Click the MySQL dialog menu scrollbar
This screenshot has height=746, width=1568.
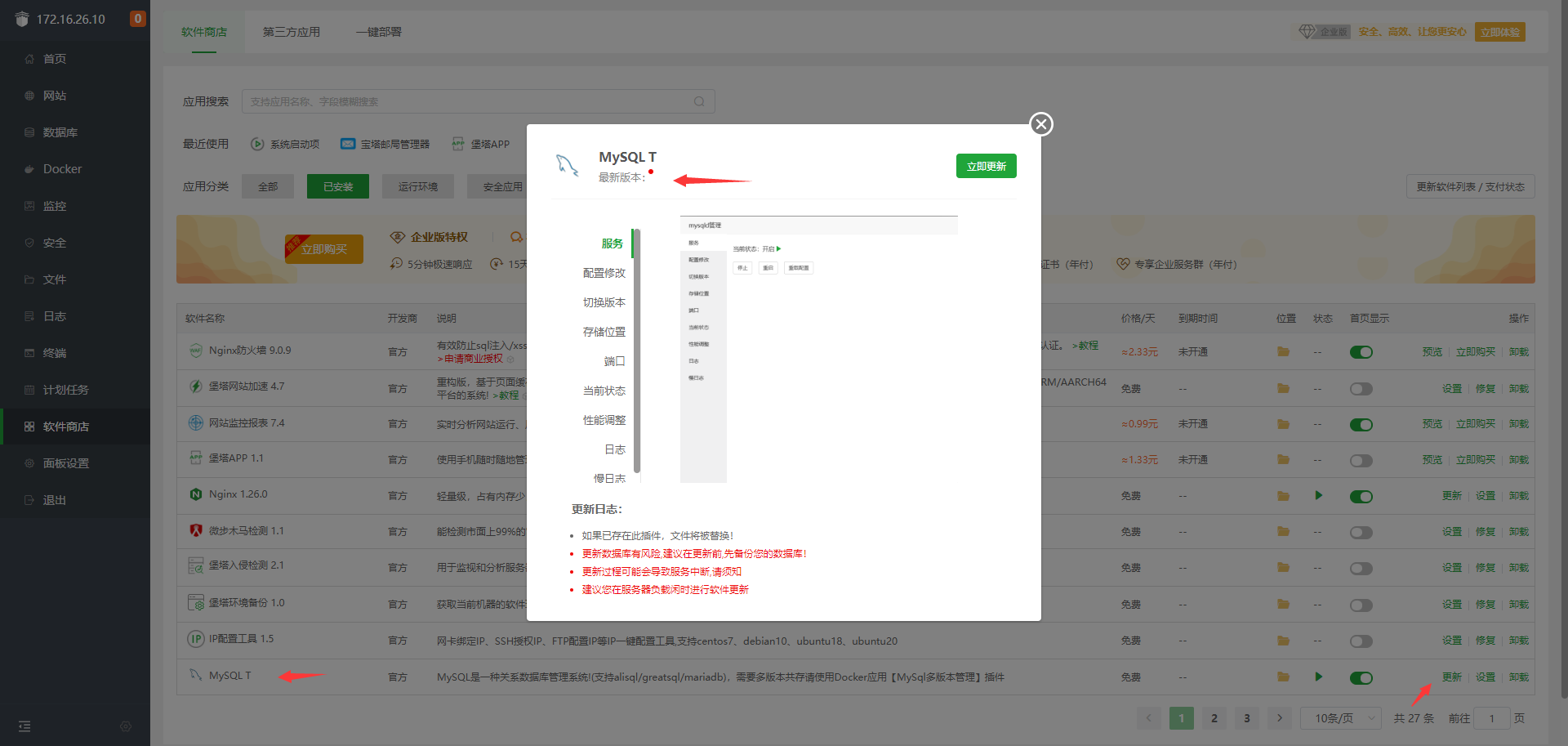[x=636, y=351]
